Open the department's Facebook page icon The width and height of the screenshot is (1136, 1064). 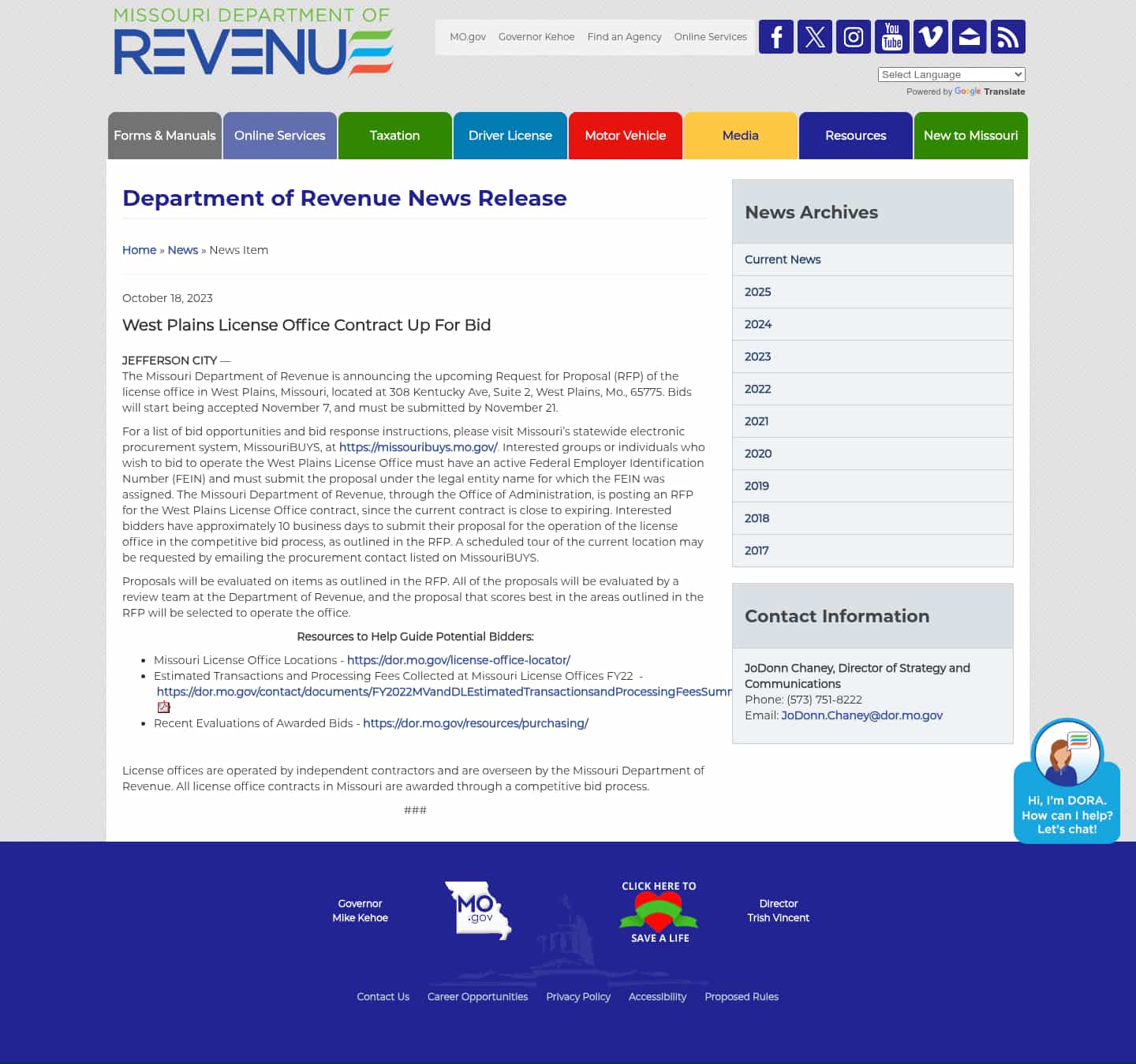(x=775, y=36)
